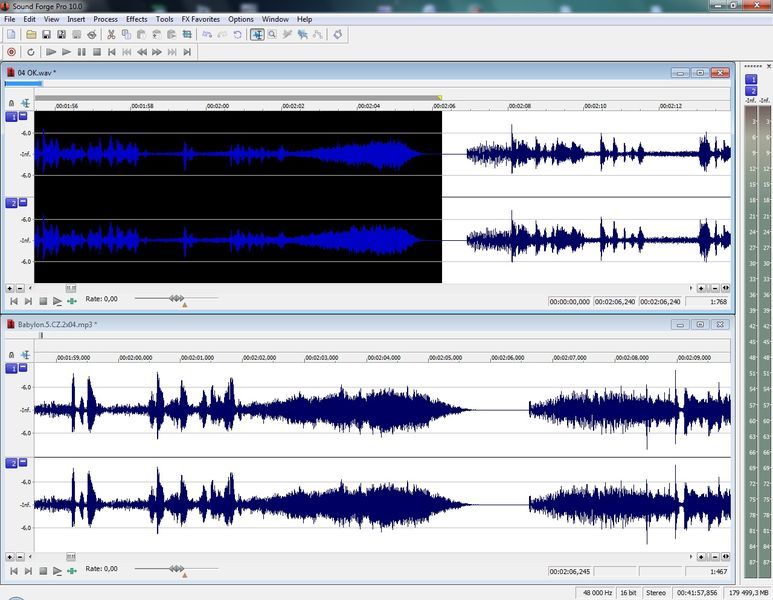Viewport: 773px width, 600px height.
Task: Toggle Loop Playback in the transport toolbar
Action: tap(31, 52)
